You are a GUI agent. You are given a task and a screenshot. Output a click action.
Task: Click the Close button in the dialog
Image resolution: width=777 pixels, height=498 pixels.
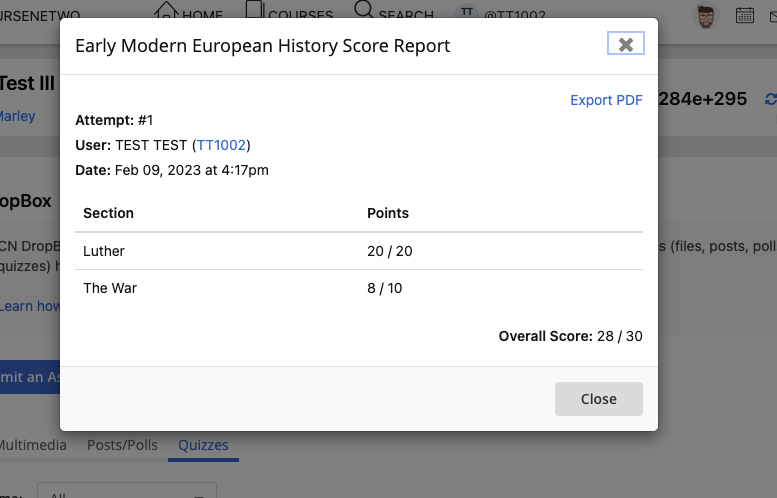tap(599, 399)
